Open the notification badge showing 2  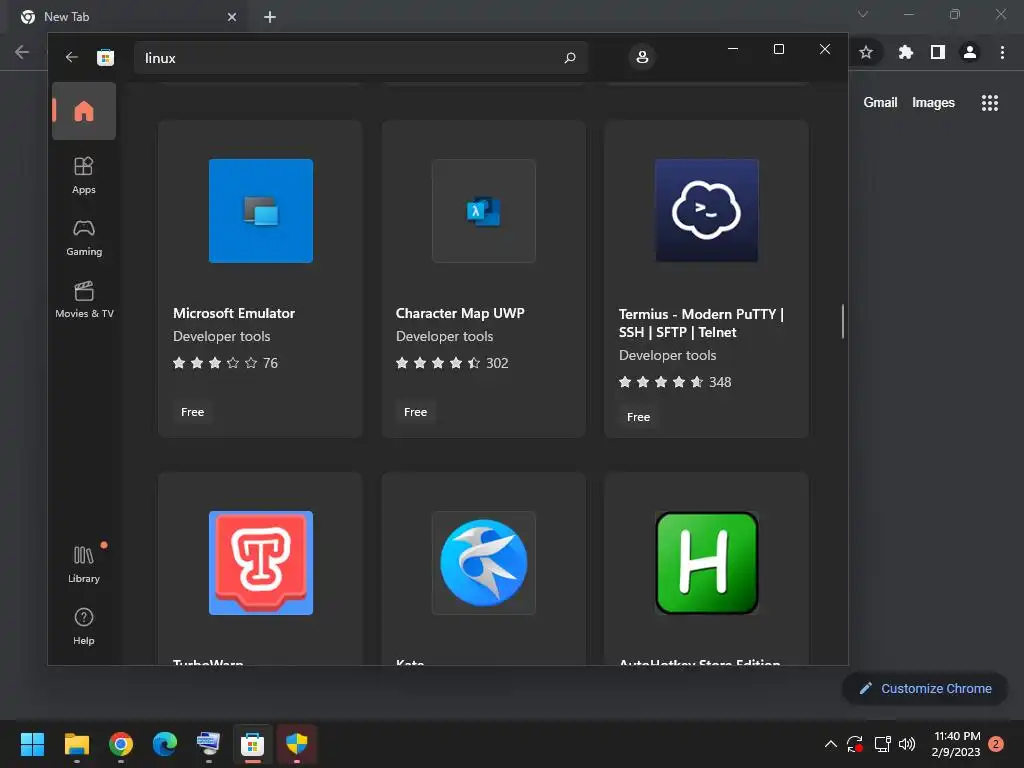[x=996, y=744]
